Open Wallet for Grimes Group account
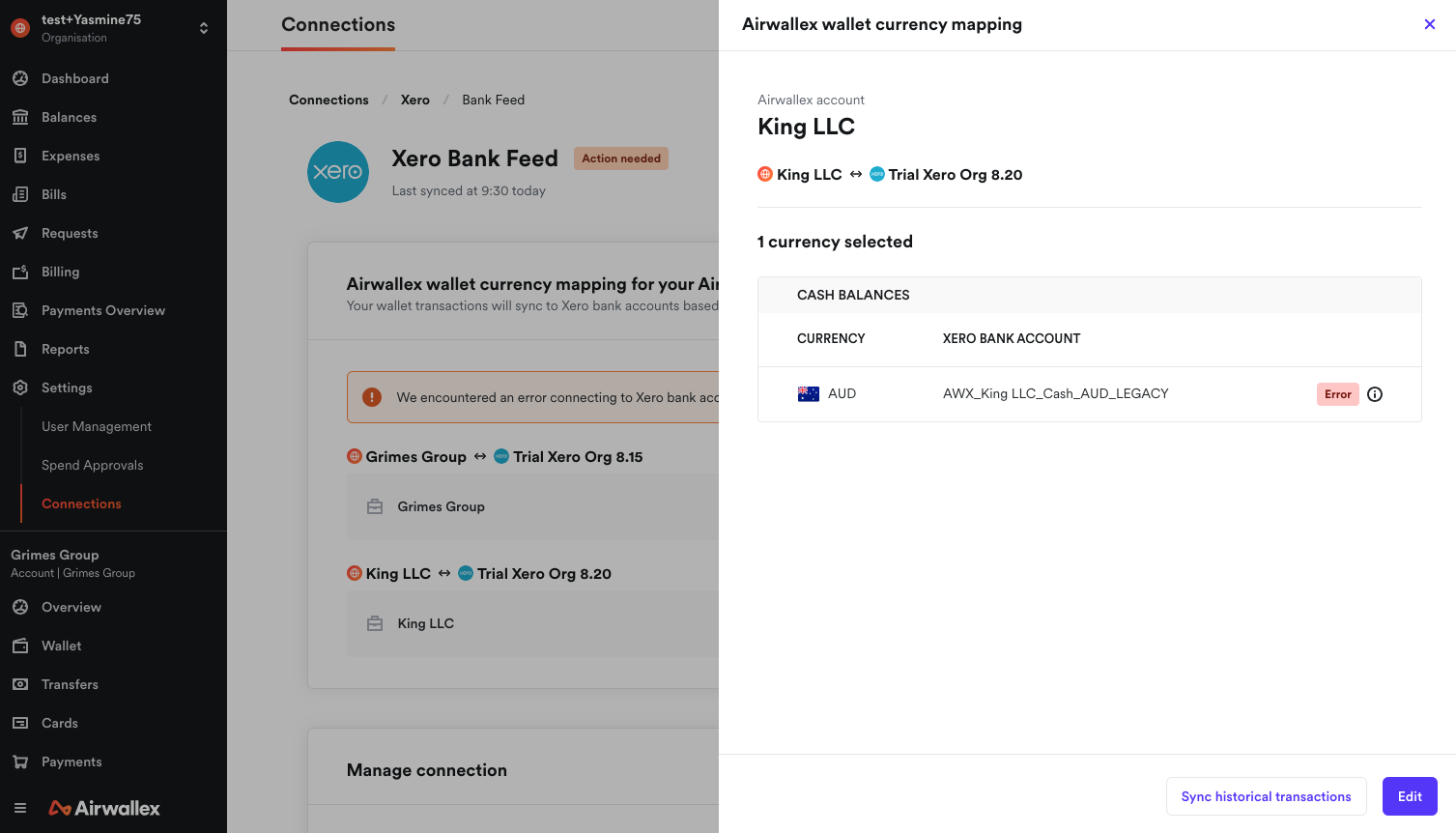1456x833 pixels. 62,646
